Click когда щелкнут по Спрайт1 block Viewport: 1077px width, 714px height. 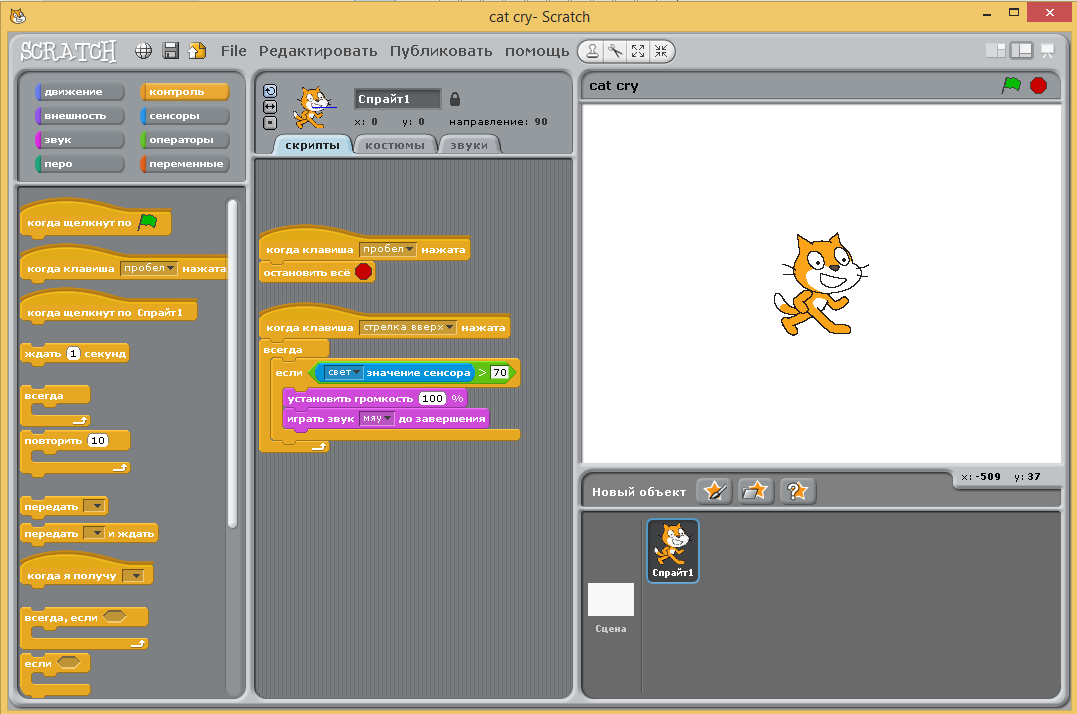click(109, 308)
